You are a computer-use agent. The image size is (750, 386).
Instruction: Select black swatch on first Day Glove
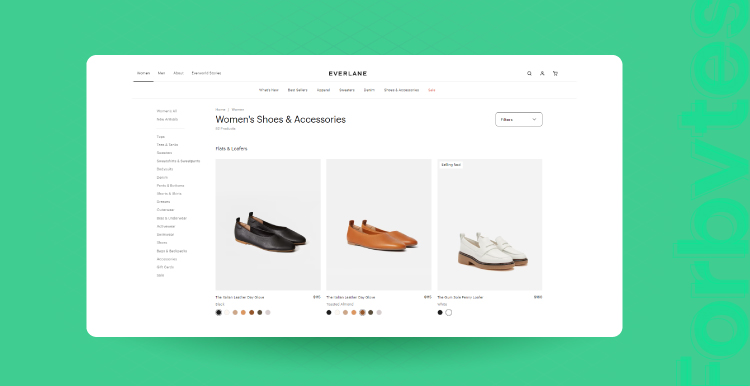coord(219,312)
